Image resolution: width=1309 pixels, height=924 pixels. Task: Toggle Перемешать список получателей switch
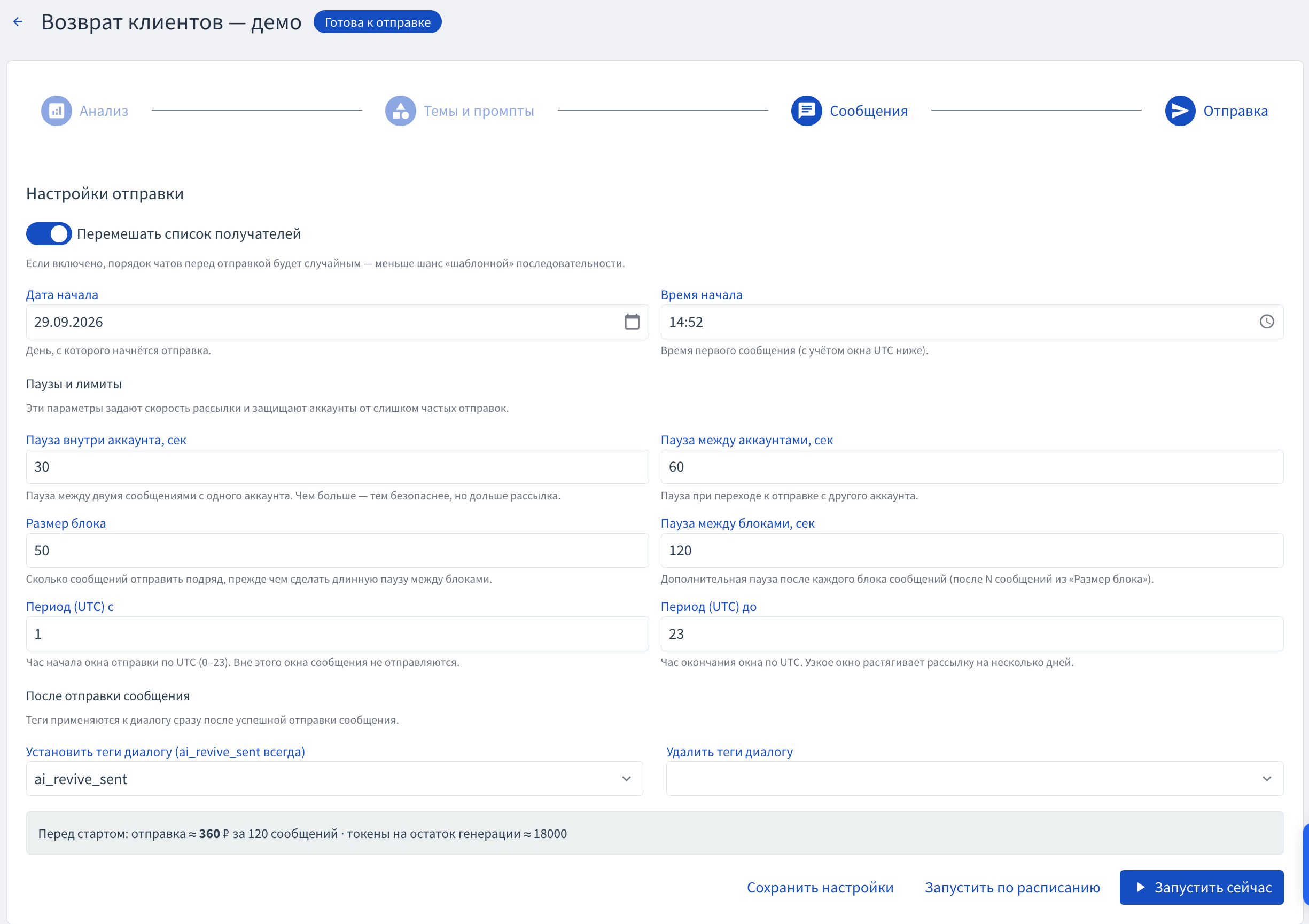click(49, 234)
